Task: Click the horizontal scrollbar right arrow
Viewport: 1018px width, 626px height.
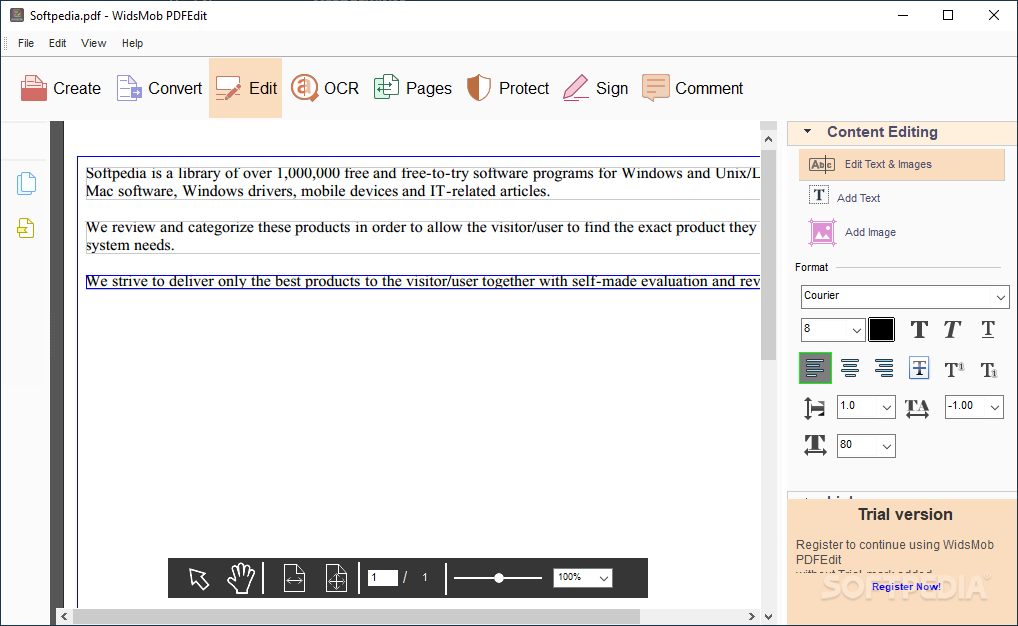Action: coord(751,616)
